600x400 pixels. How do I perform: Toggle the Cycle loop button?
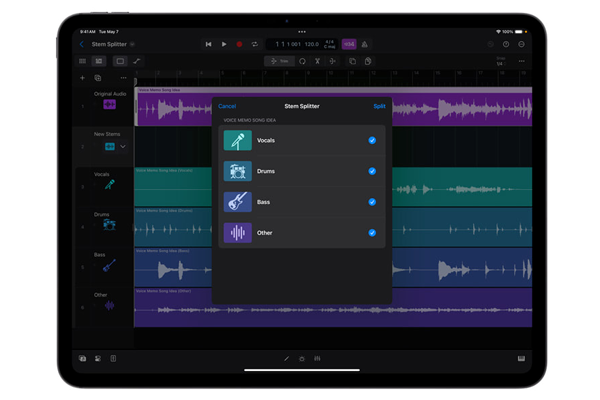[x=255, y=44]
